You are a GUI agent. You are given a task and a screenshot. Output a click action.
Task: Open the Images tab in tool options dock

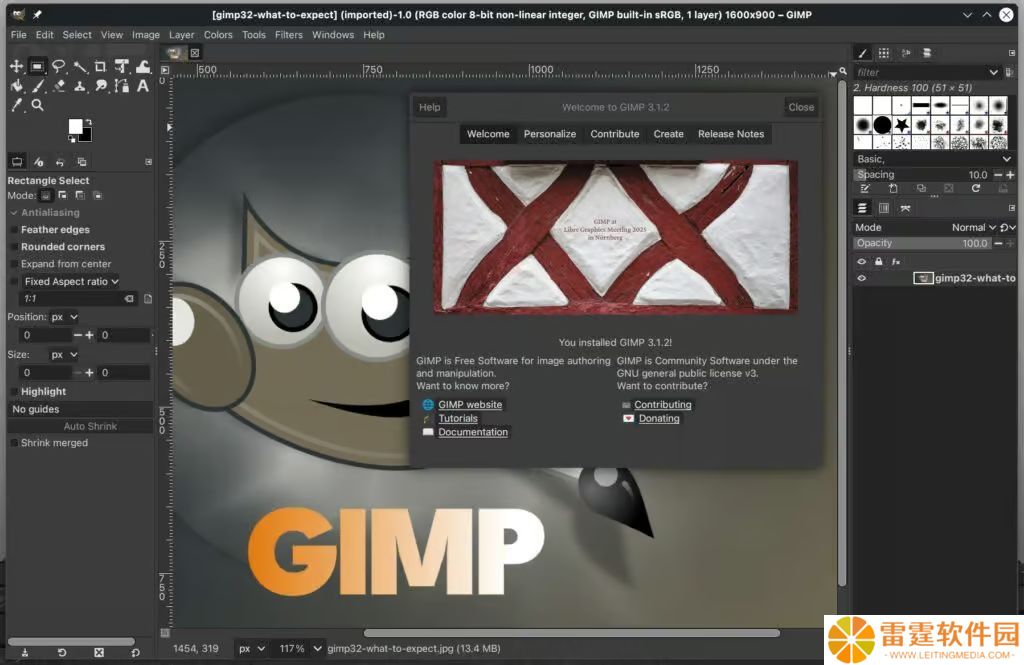[82, 162]
